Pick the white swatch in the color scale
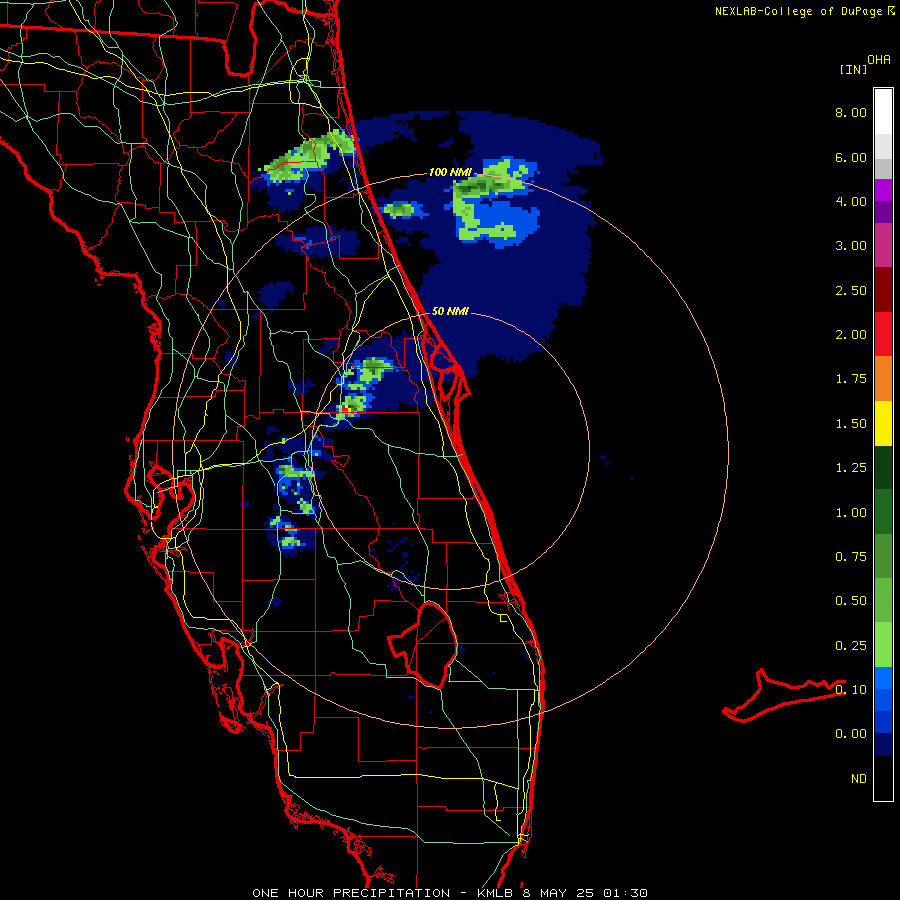 [883, 111]
